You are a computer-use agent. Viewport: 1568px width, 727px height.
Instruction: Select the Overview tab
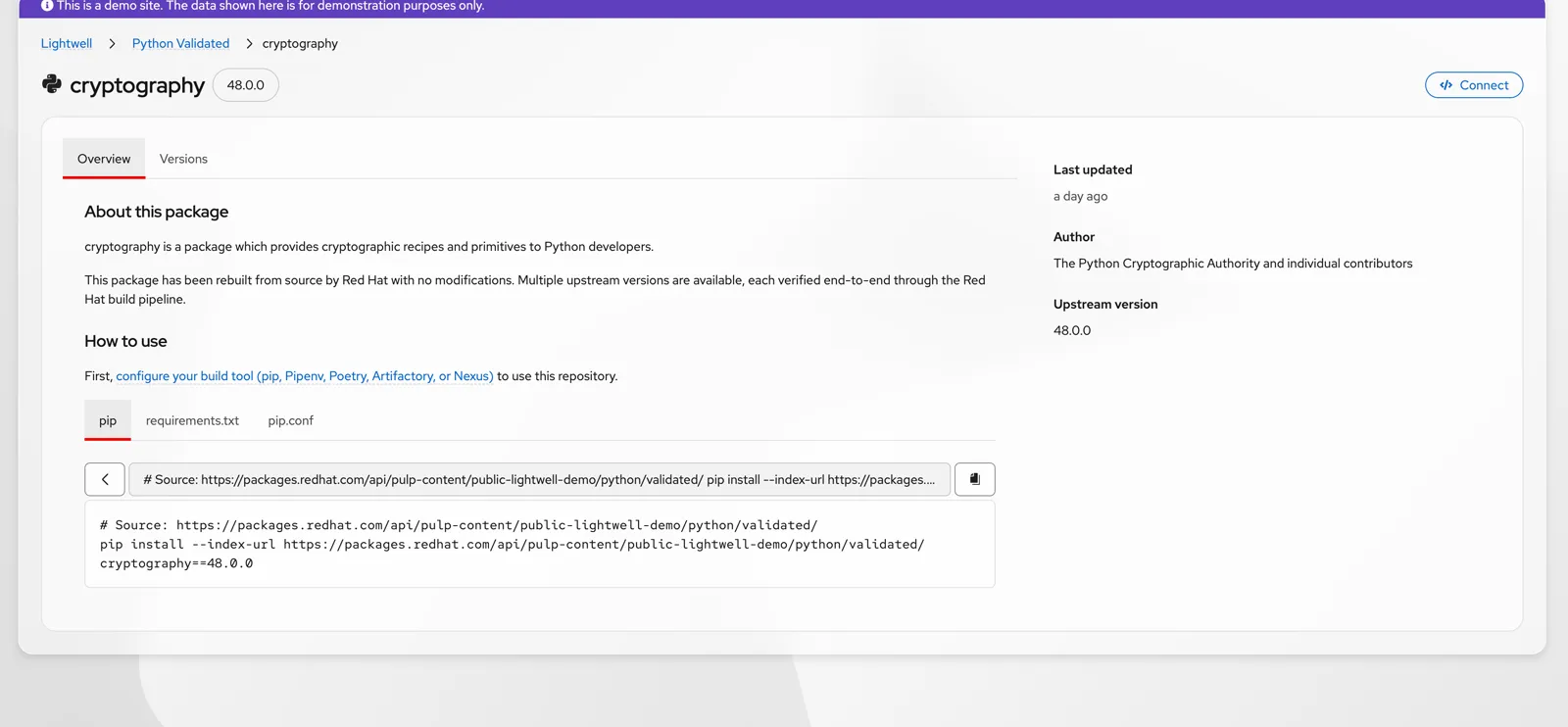104,159
